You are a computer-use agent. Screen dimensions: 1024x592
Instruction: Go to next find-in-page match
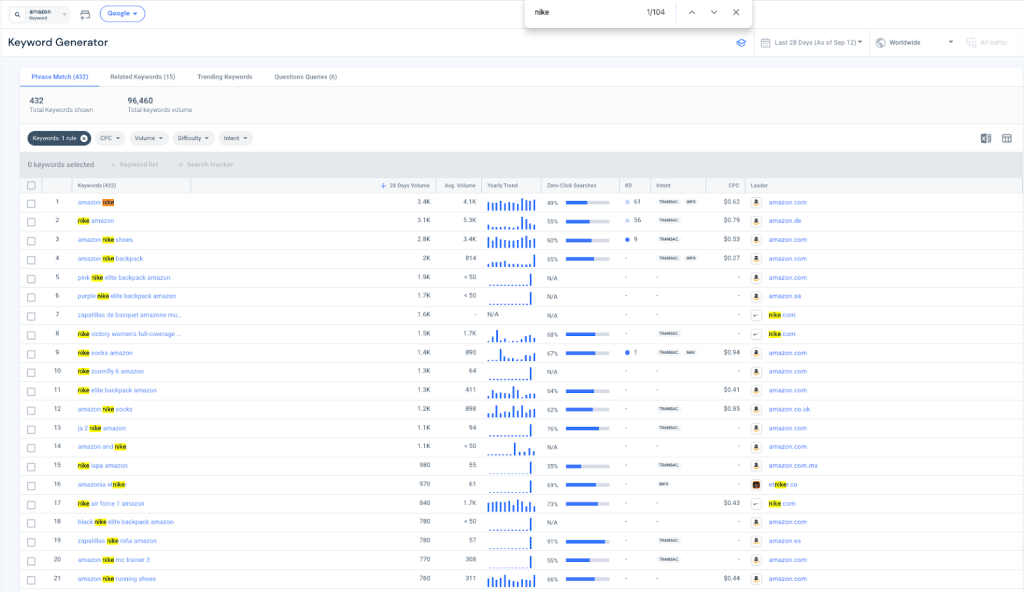pyautogui.click(x=714, y=12)
